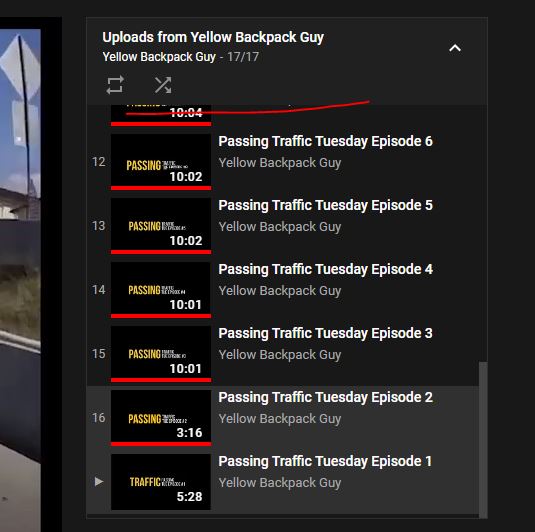Open Passing Traffic Tuesday Episode 5 title
Viewport: 535px width, 532px height.
click(326, 205)
